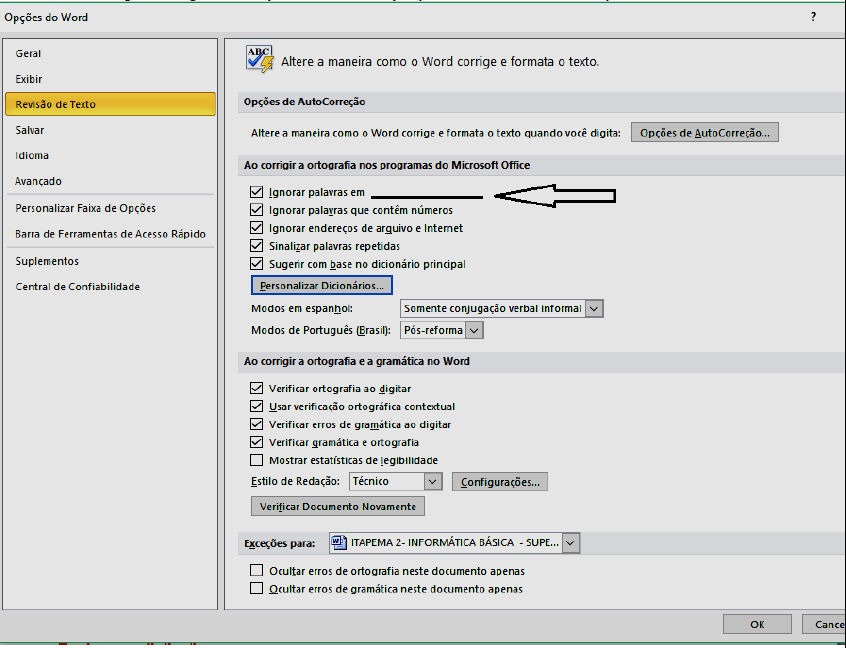
Task: Expand the 'Modos de Português (Brasil)' dropdown
Action: [x=474, y=330]
